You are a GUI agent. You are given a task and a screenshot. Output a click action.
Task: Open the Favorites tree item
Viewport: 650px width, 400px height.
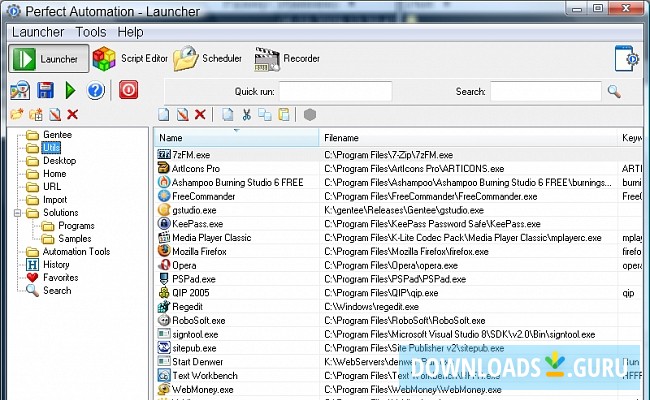(x=61, y=277)
